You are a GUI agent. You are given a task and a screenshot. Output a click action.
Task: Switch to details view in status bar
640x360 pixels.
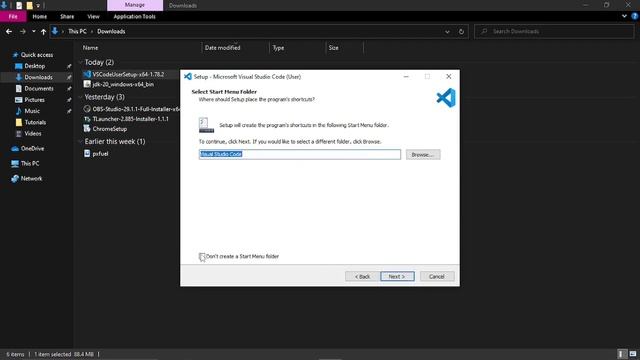(621, 354)
